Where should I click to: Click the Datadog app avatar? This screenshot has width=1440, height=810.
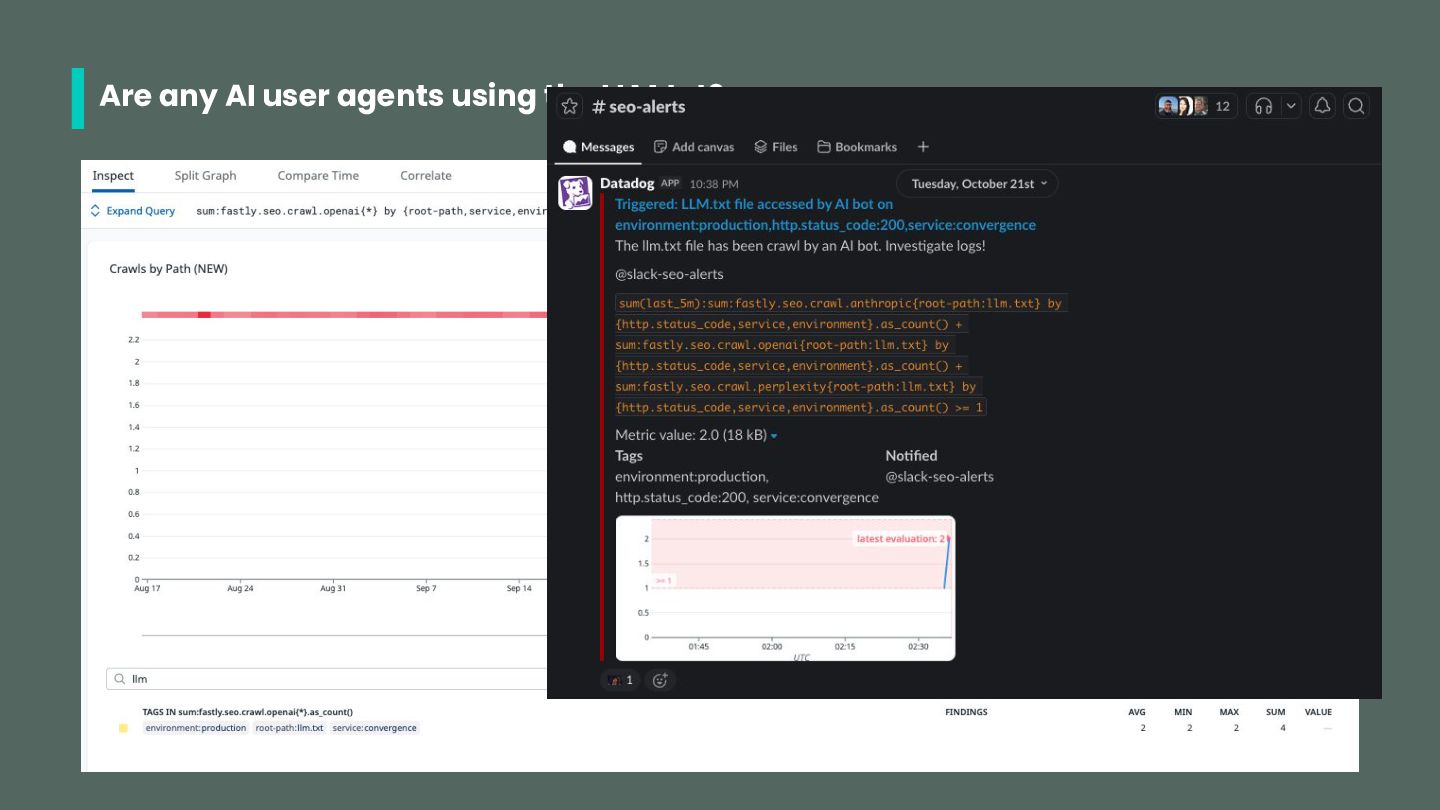[575, 193]
